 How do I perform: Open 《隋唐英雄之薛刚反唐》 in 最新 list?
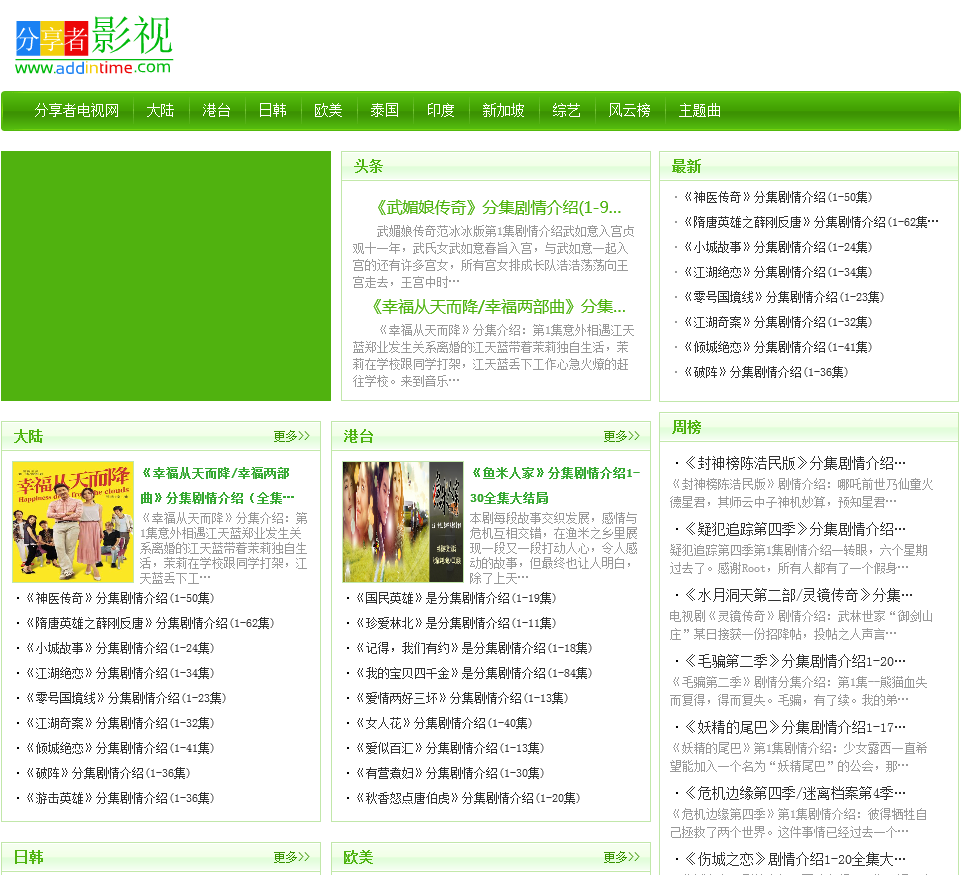click(x=810, y=222)
